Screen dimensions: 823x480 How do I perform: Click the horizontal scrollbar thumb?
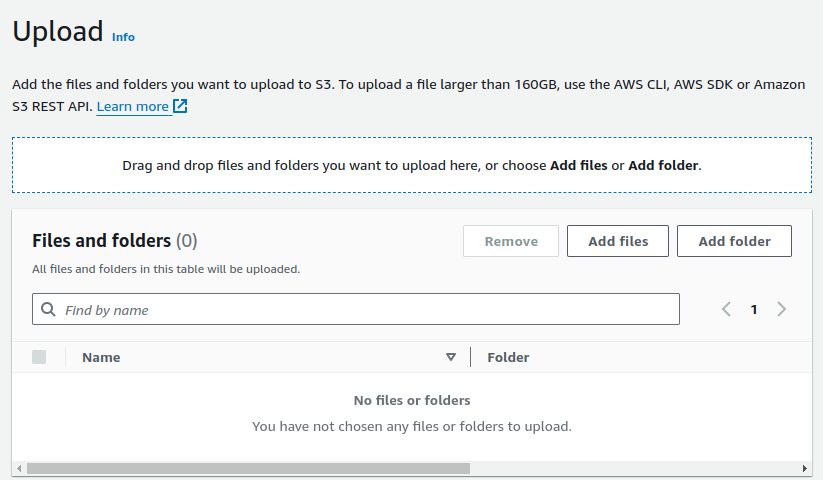point(248,468)
